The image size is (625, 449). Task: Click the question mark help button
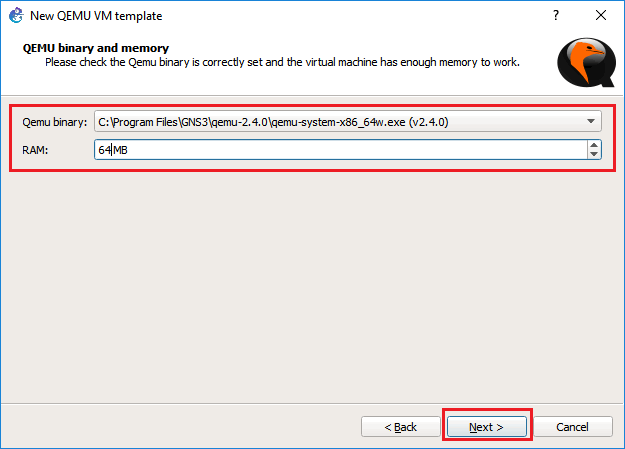point(555,16)
